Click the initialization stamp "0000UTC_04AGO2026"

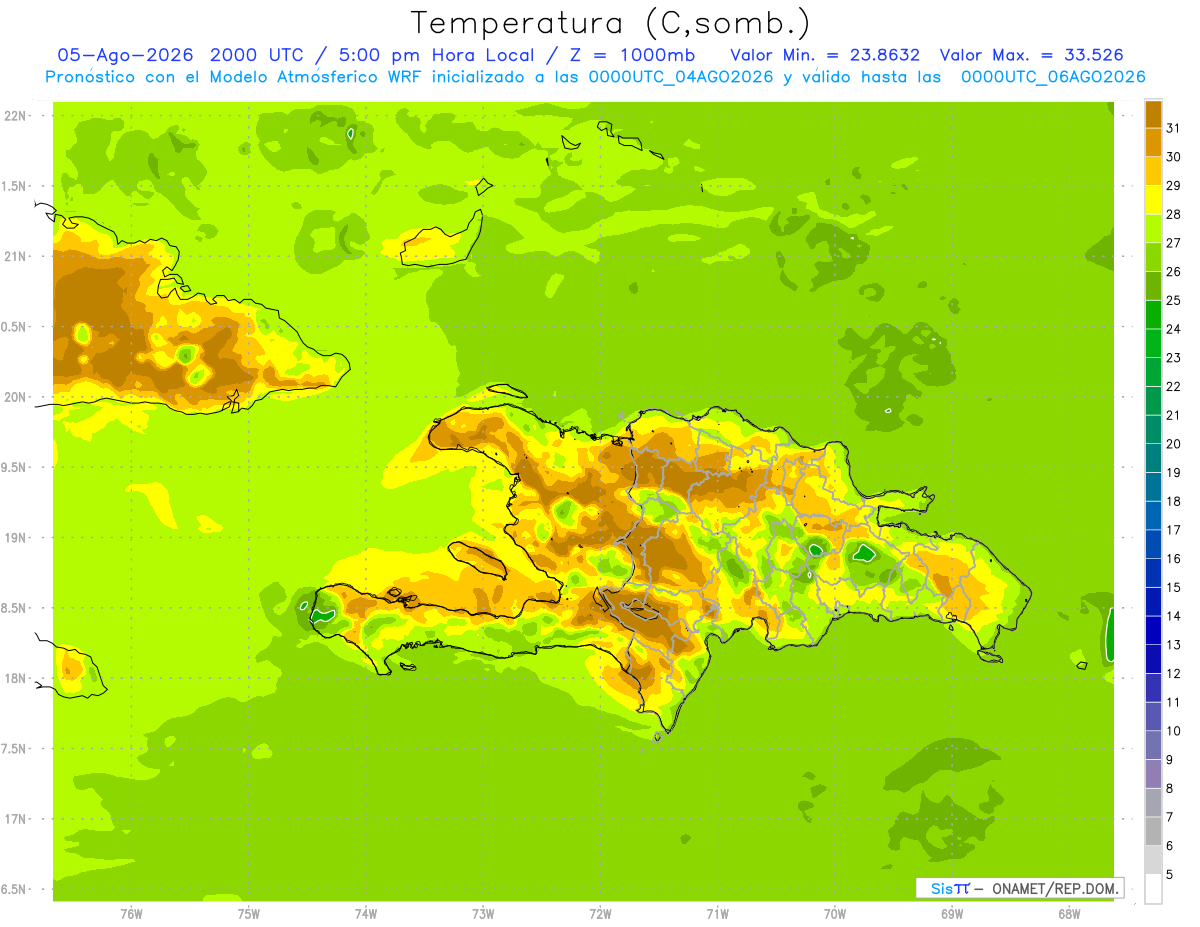pyautogui.click(x=680, y=77)
